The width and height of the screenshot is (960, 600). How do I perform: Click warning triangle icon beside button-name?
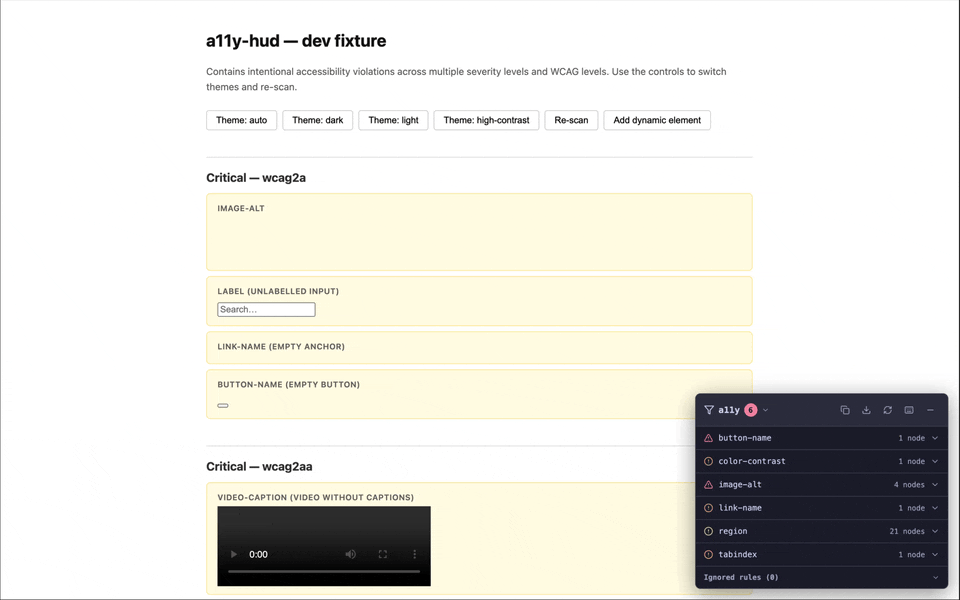tap(708, 438)
